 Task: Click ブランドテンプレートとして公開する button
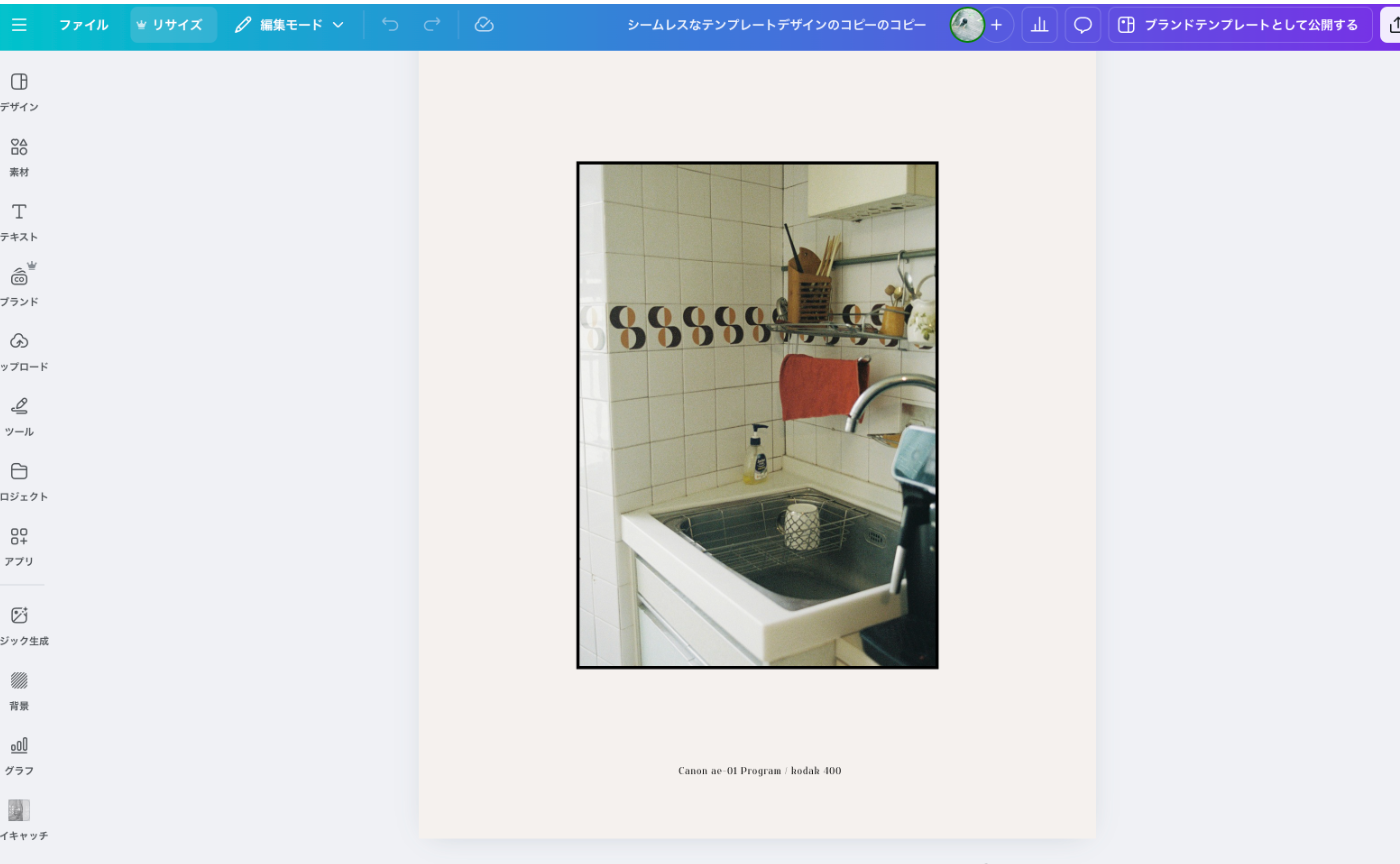1239,25
